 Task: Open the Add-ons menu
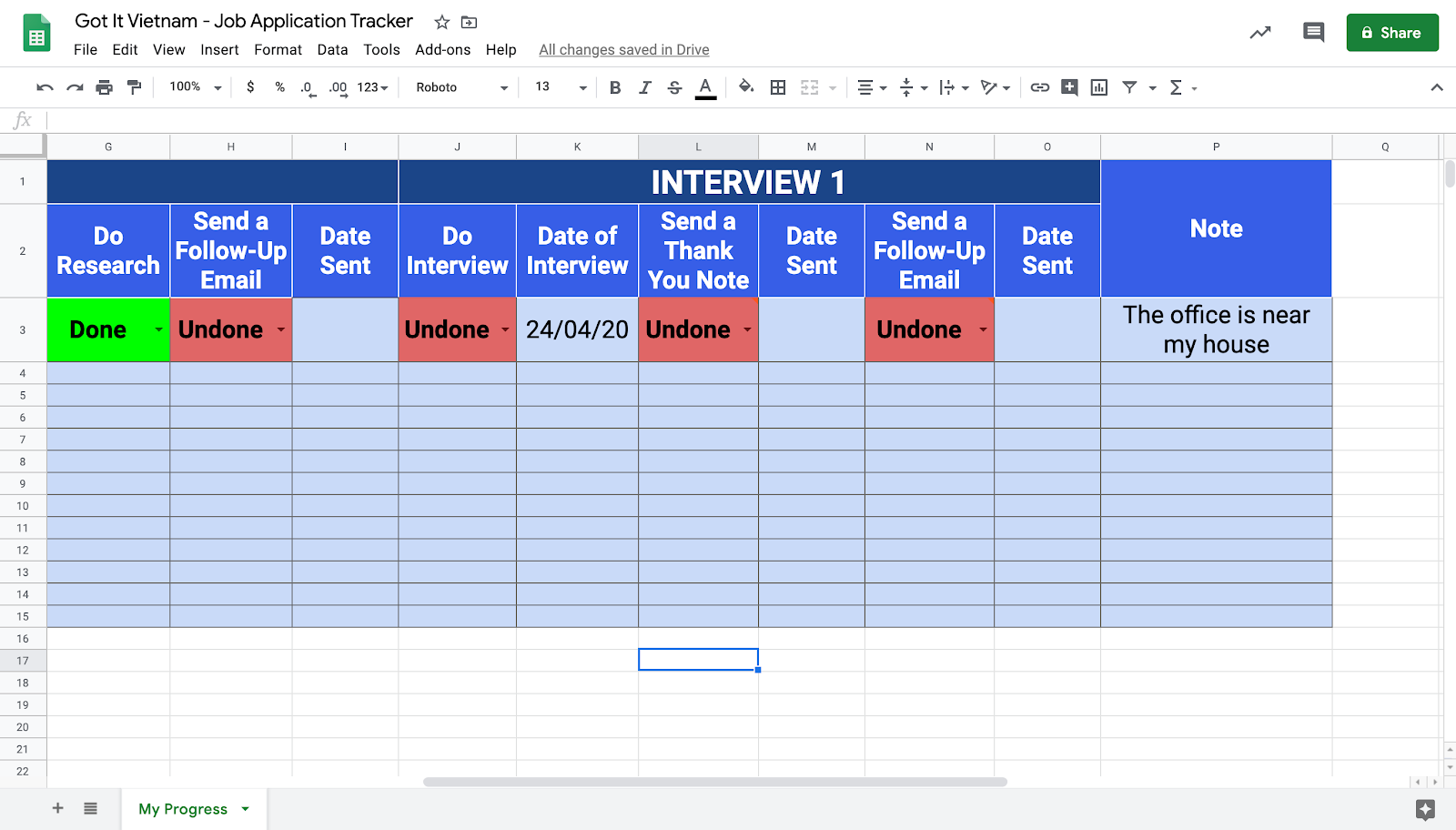pos(443,50)
